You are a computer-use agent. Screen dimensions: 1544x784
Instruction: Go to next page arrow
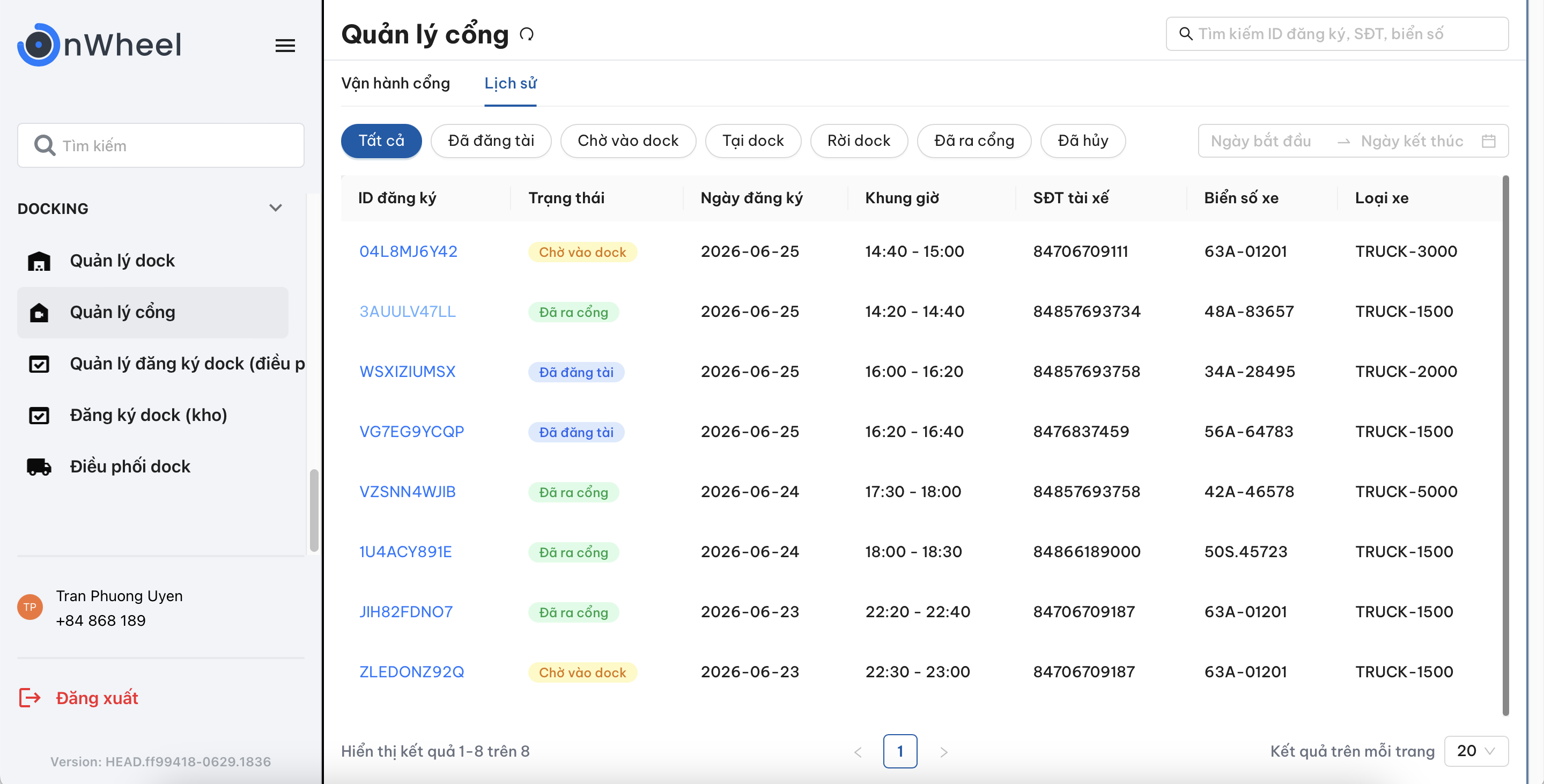[x=943, y=752]
